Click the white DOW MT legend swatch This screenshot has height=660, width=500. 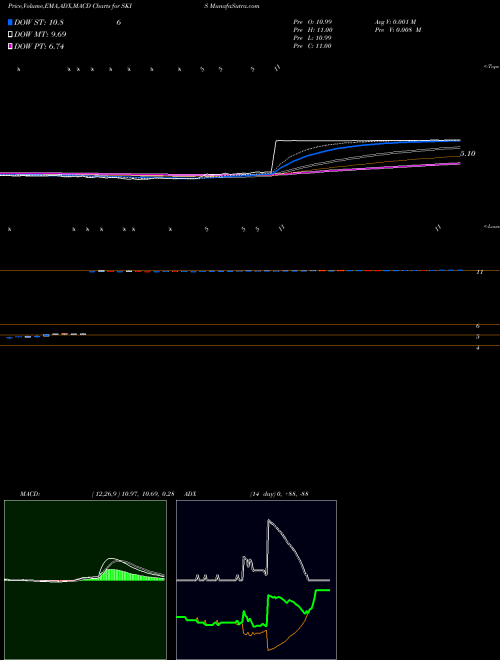[x=11, y=34]
